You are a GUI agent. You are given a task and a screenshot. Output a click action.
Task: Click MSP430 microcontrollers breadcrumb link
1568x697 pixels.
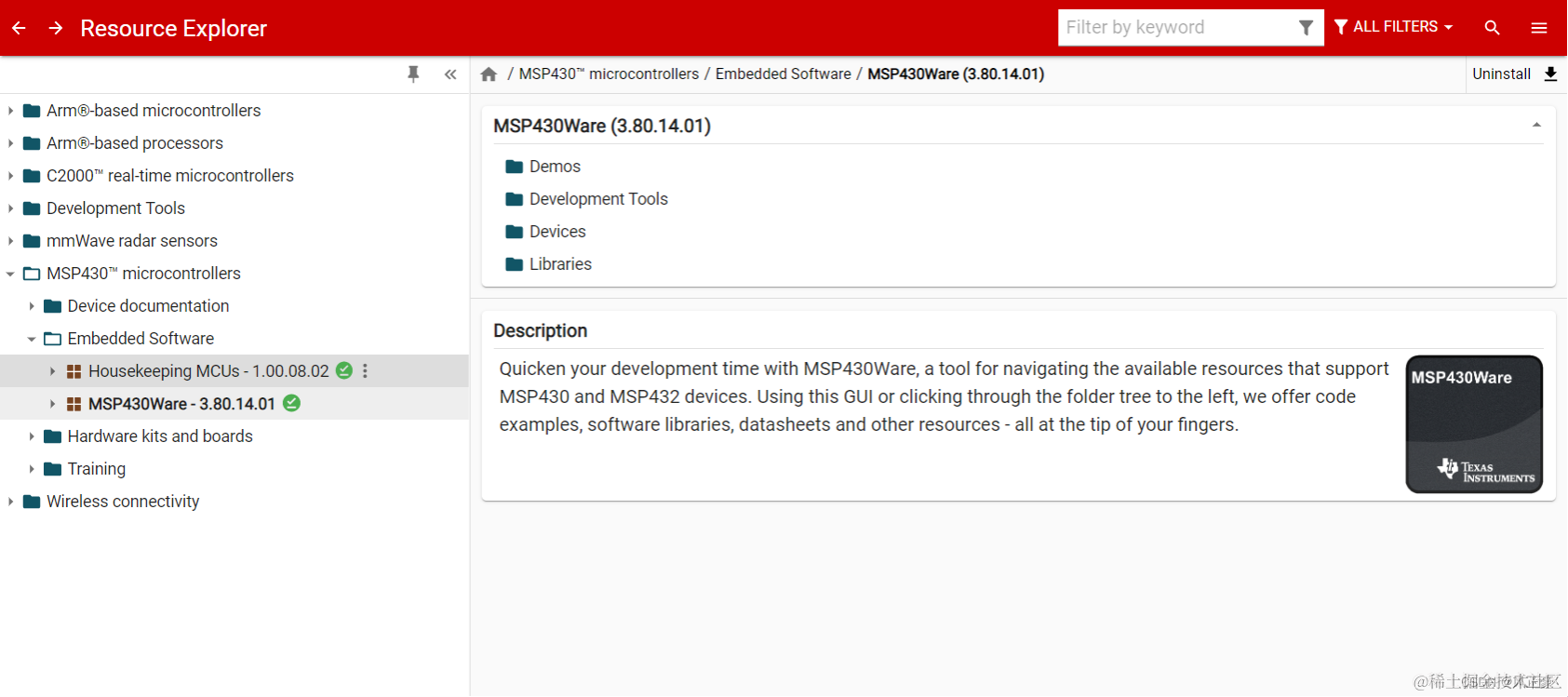pyautogui.click(x=609, y=74)
